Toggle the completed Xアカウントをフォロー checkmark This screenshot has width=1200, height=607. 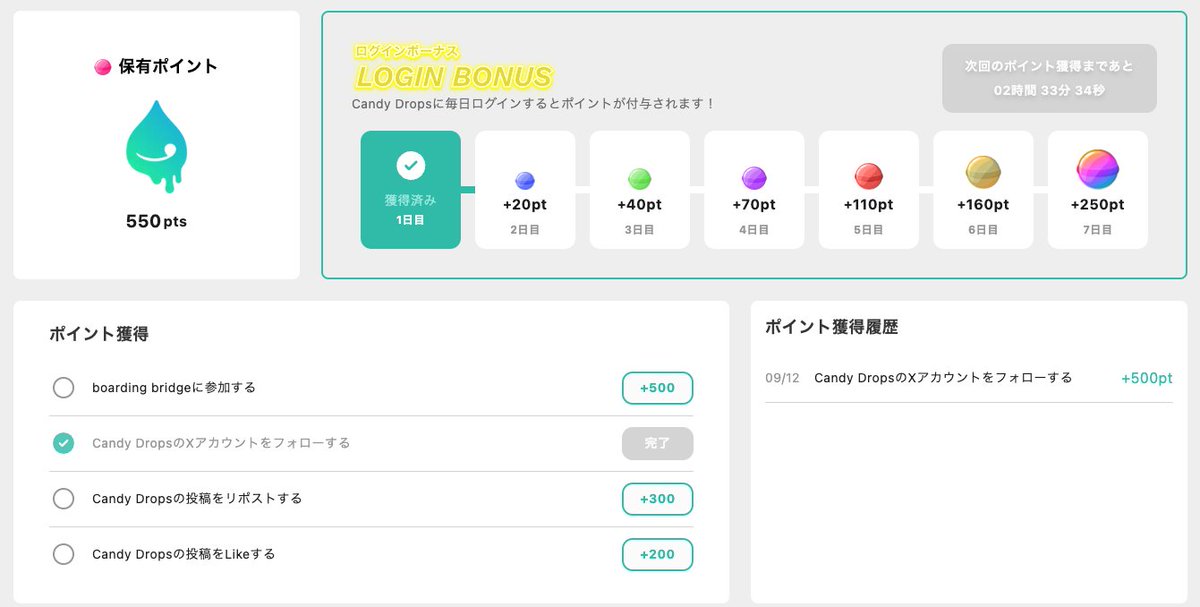coord(63,443)
